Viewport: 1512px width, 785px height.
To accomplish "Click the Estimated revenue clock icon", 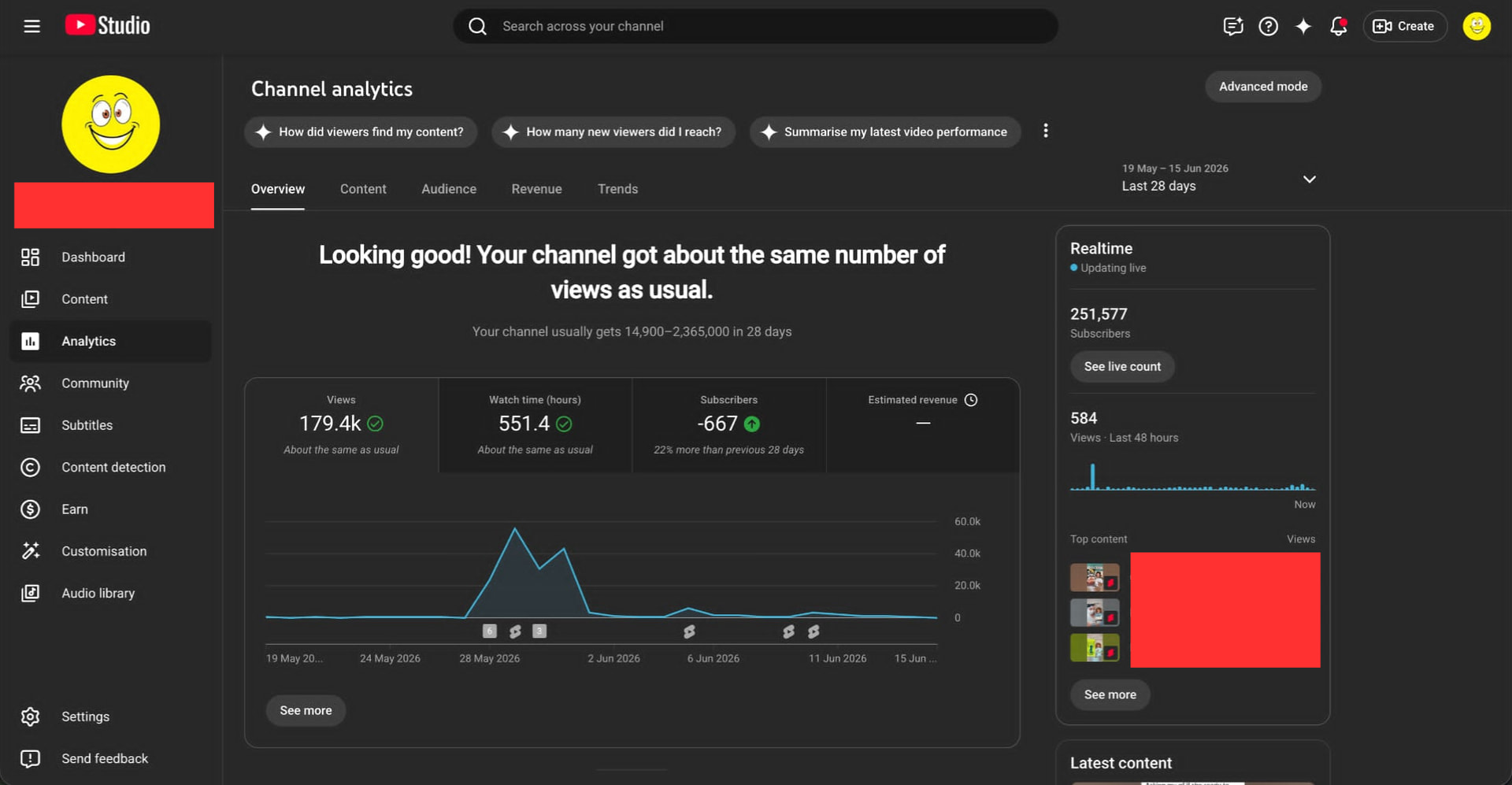I will (971, 400).
